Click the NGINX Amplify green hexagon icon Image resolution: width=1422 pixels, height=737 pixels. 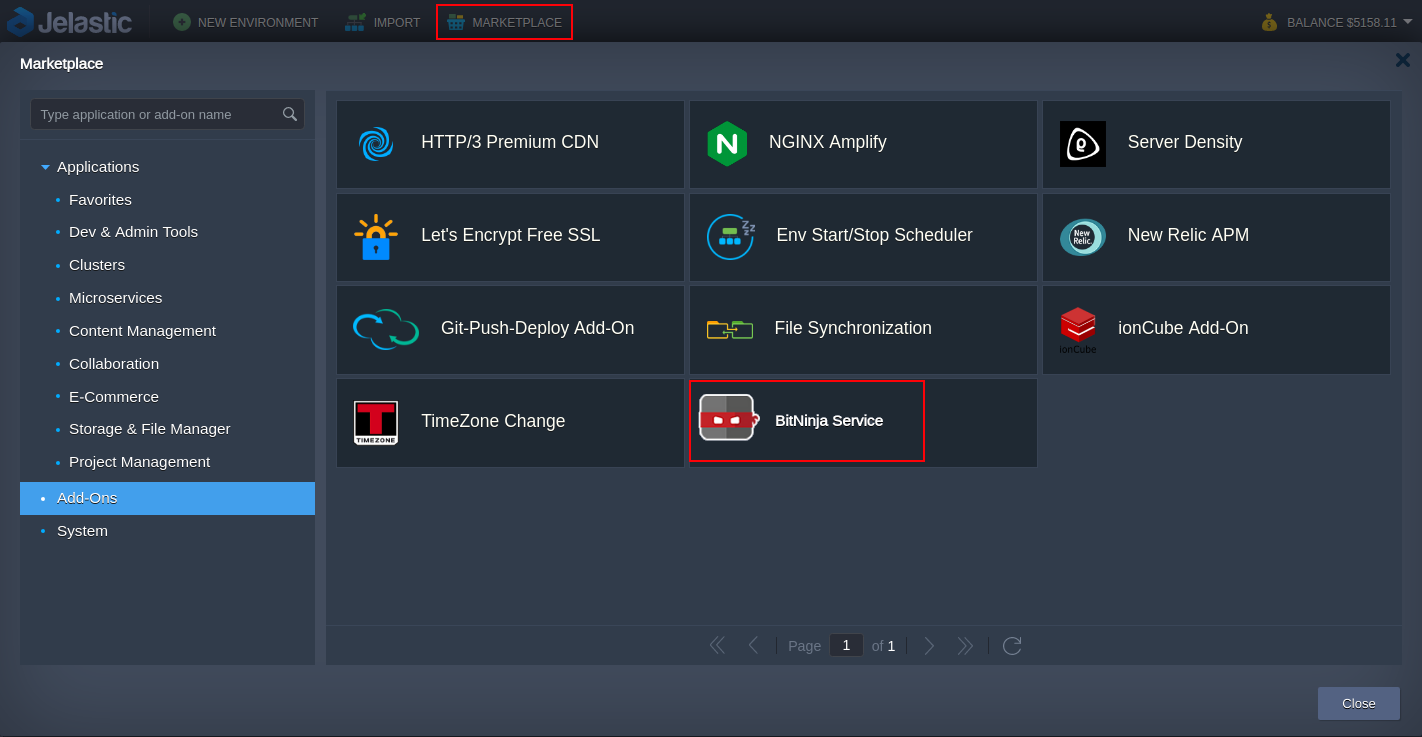point(727,143)
